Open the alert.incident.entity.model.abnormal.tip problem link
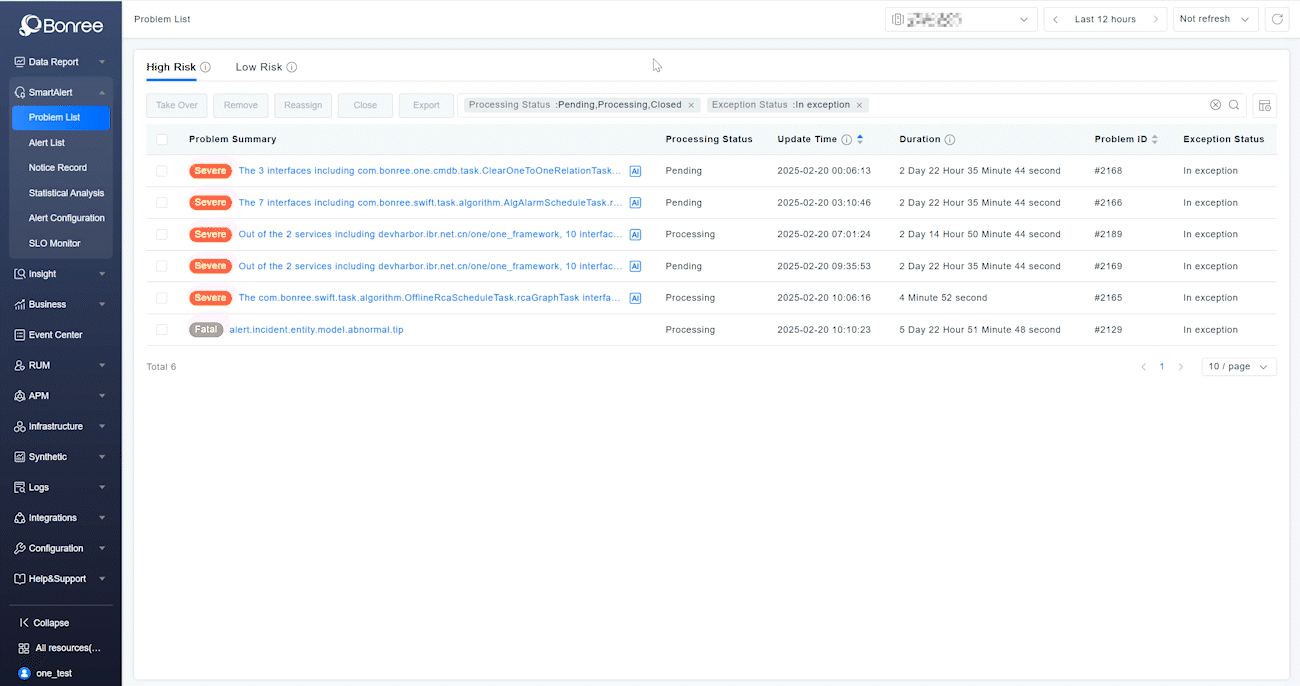Image resolution: width=1300 pixels, height=686 pixels. point(316,330)
